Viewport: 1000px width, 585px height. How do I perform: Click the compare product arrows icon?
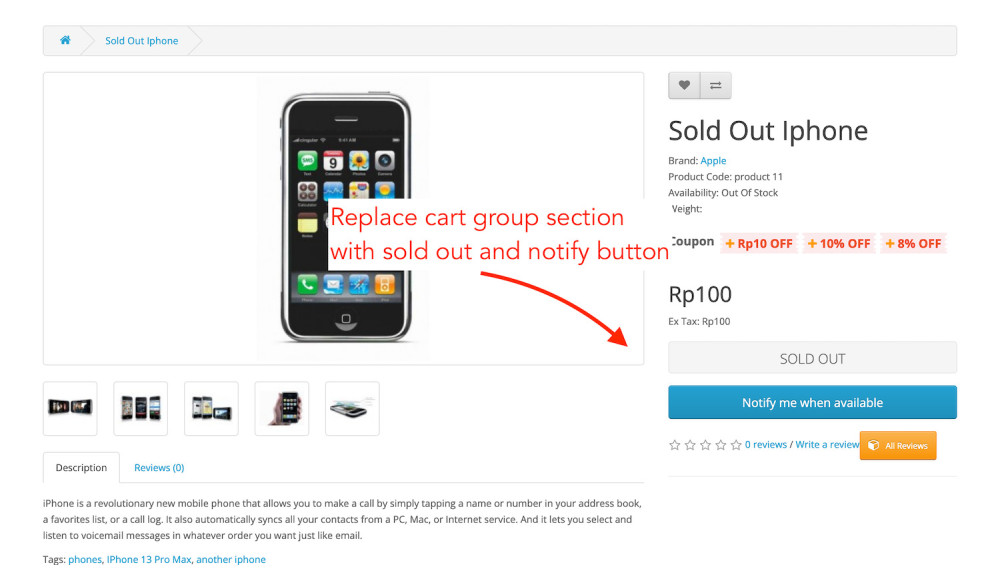pos(716,86)
